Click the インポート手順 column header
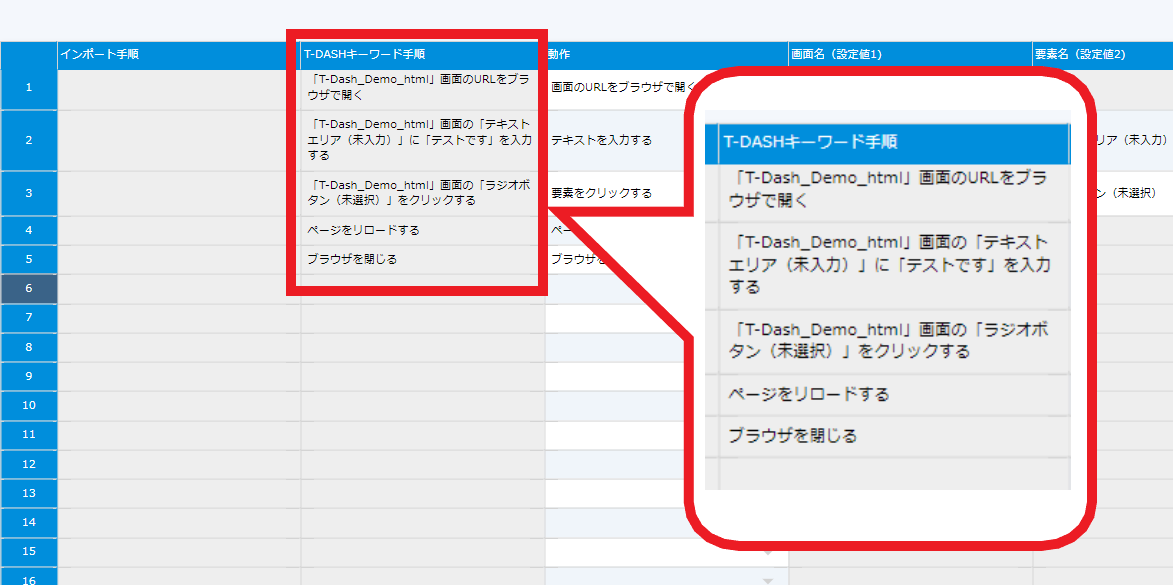The height and width of the screenshot is (585, 1173). [x=178, y=55]
